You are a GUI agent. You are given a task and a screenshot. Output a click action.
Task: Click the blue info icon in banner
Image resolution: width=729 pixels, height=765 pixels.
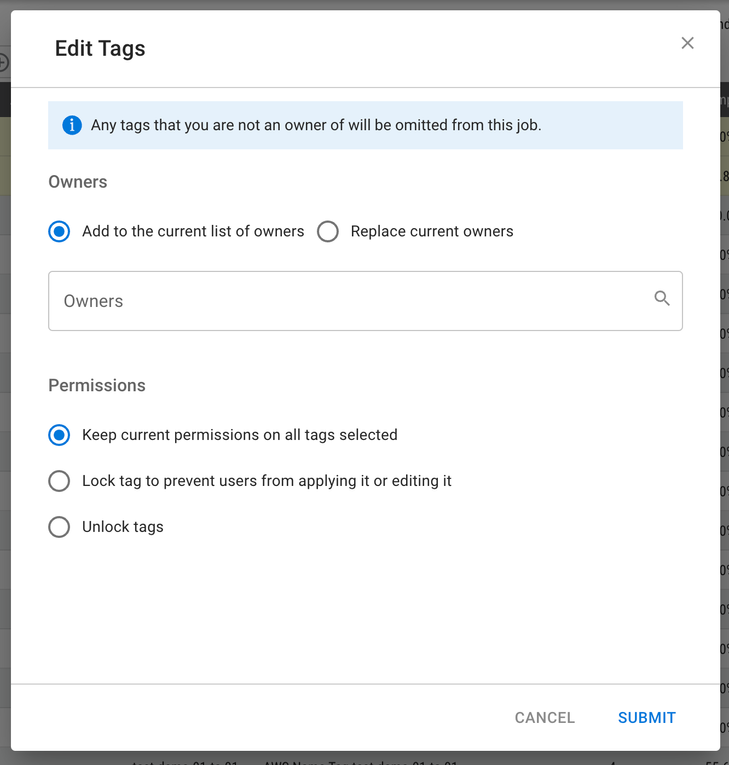point(72,125)
